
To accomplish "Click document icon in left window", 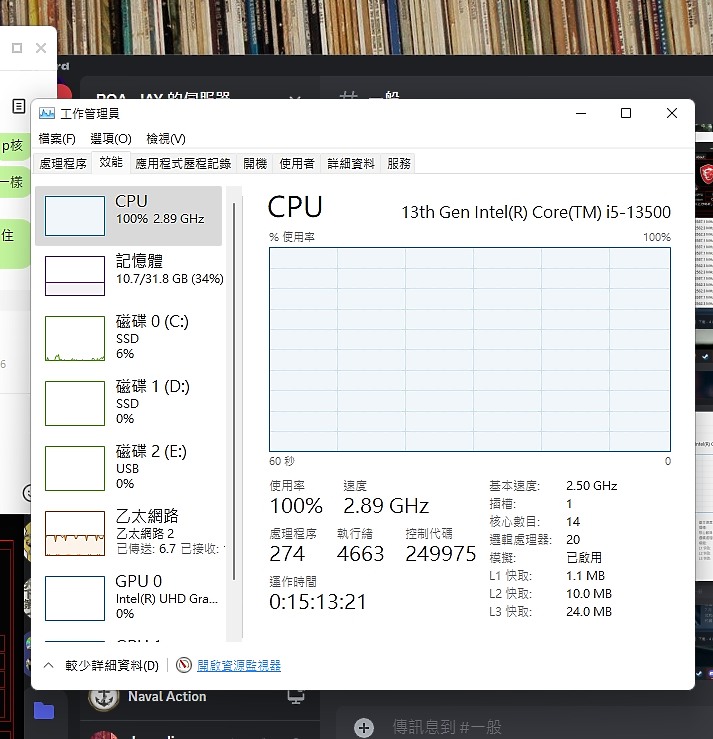I will pos(18,106).
